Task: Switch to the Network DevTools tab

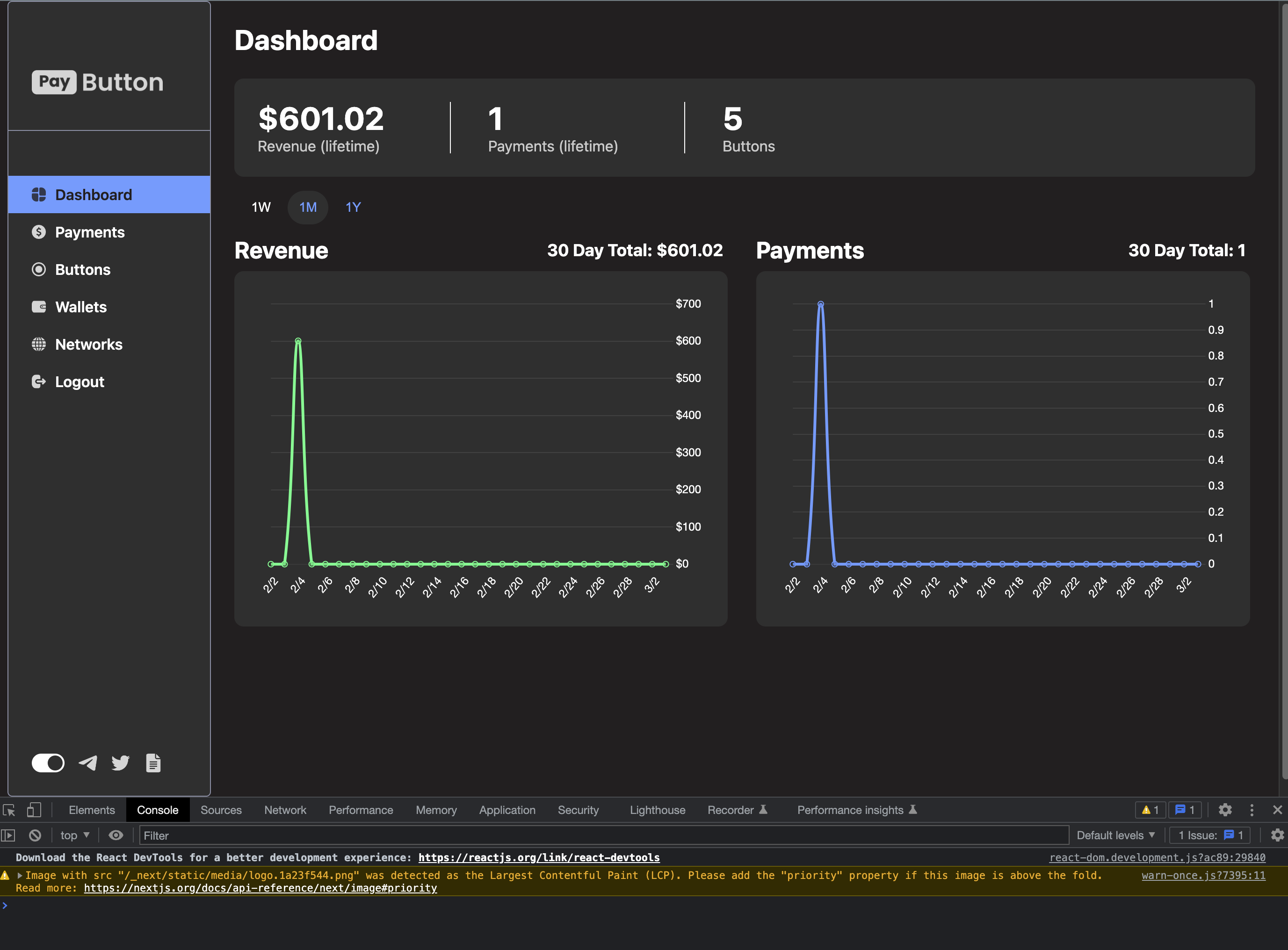Action: click(285, 810)
